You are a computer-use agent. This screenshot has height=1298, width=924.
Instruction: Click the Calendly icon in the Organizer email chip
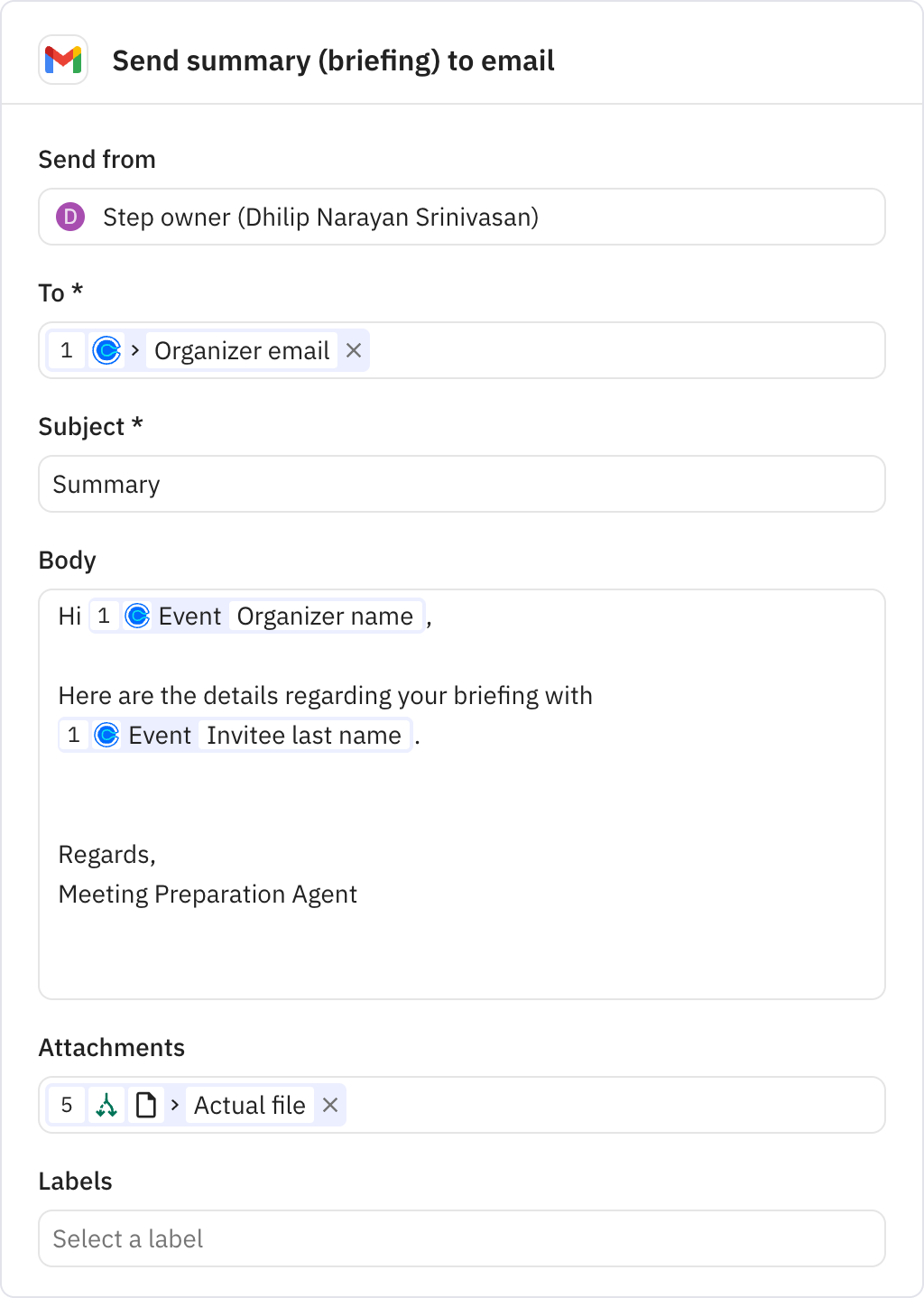tap(107, 350)
